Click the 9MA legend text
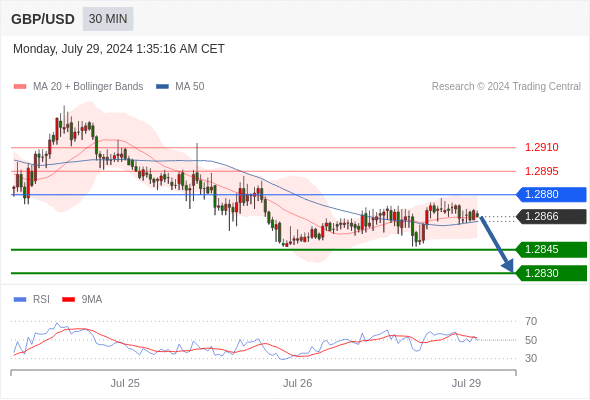The height and width of the screenshot is (400, 590). pos(92,300)
